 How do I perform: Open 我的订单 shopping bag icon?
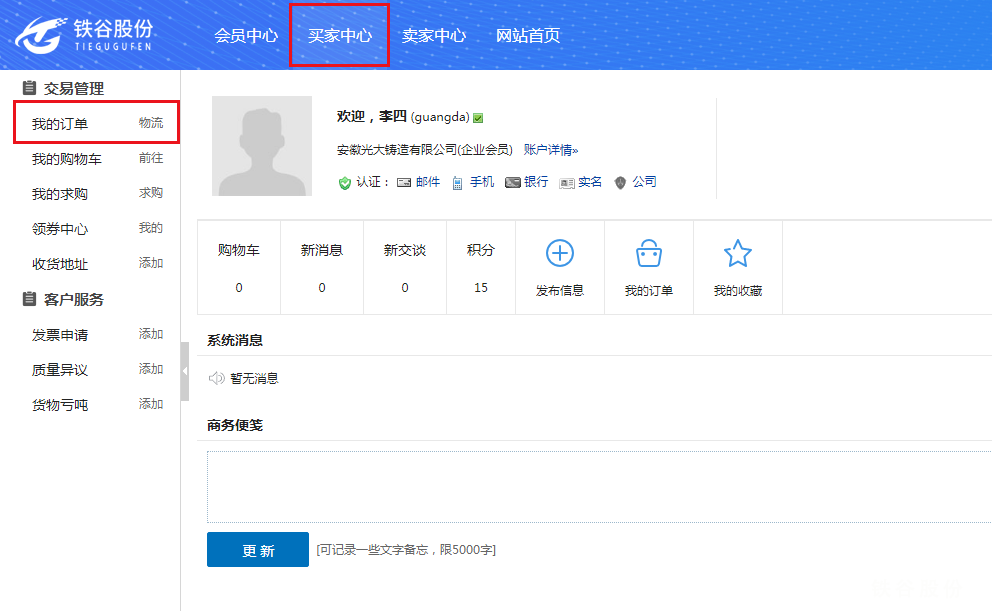(648, 254)
